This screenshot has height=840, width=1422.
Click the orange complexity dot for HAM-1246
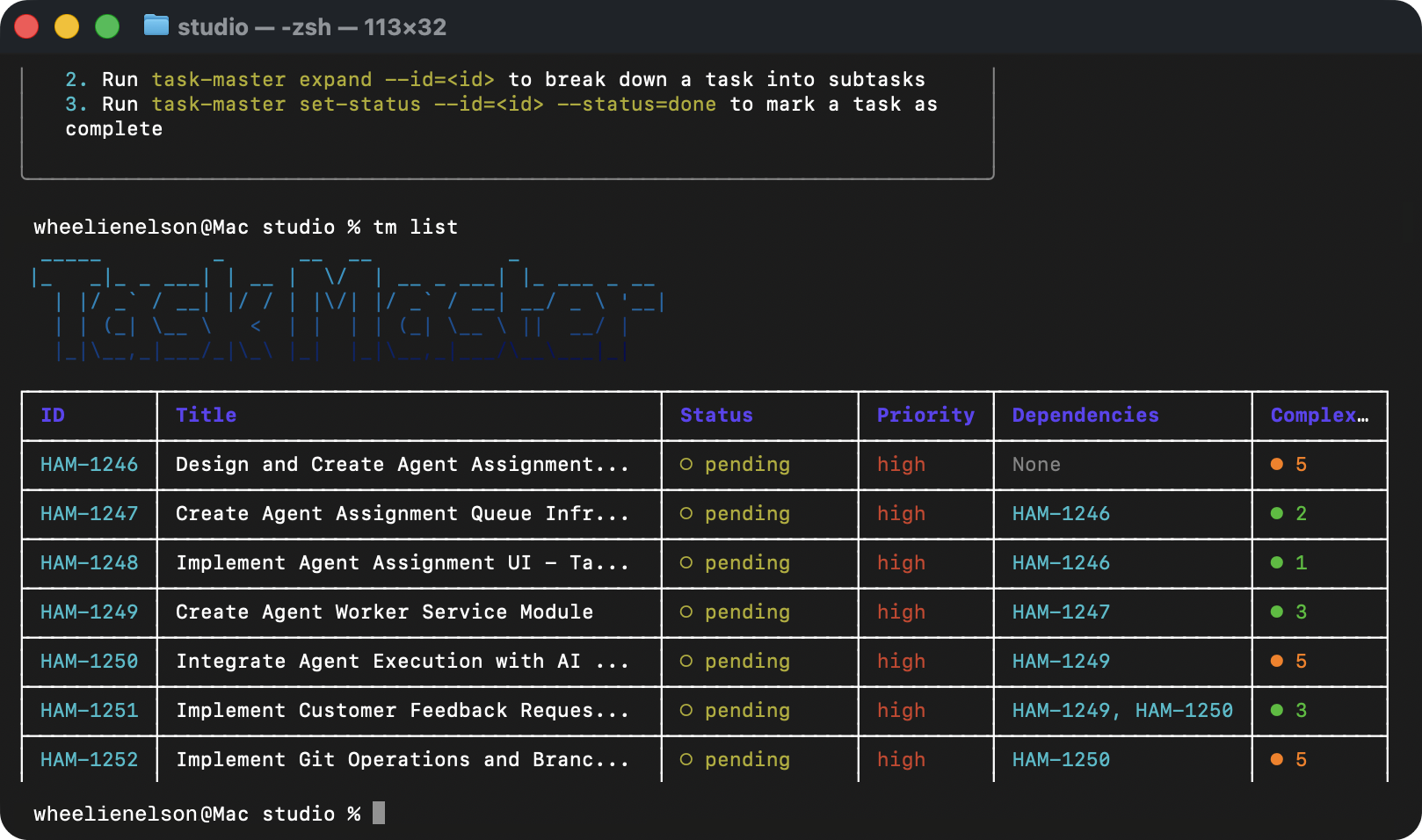[1277, 465]
